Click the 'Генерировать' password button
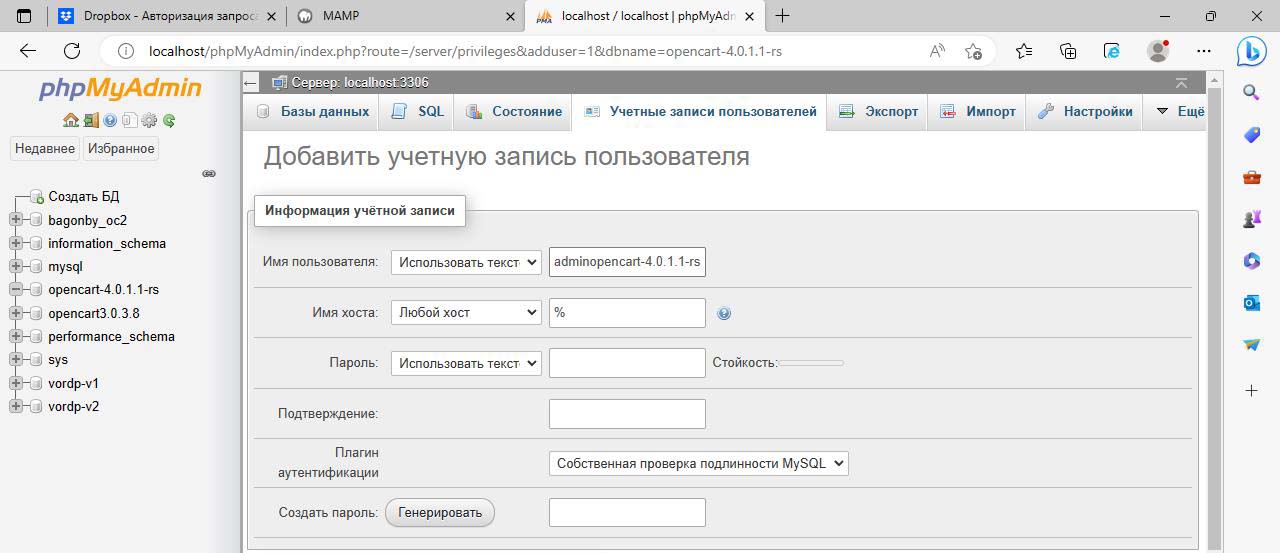 click(440, 513)
